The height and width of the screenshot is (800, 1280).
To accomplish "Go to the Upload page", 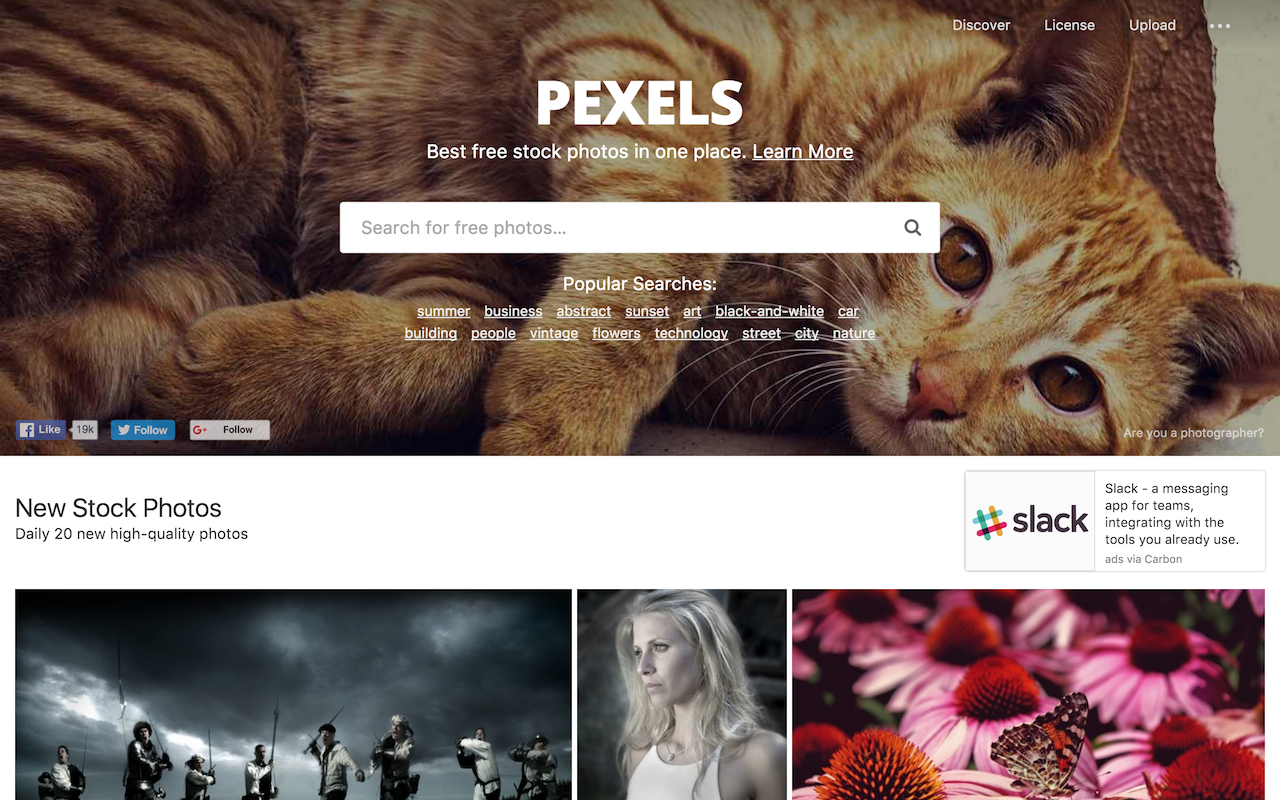I will (1152, 25).
